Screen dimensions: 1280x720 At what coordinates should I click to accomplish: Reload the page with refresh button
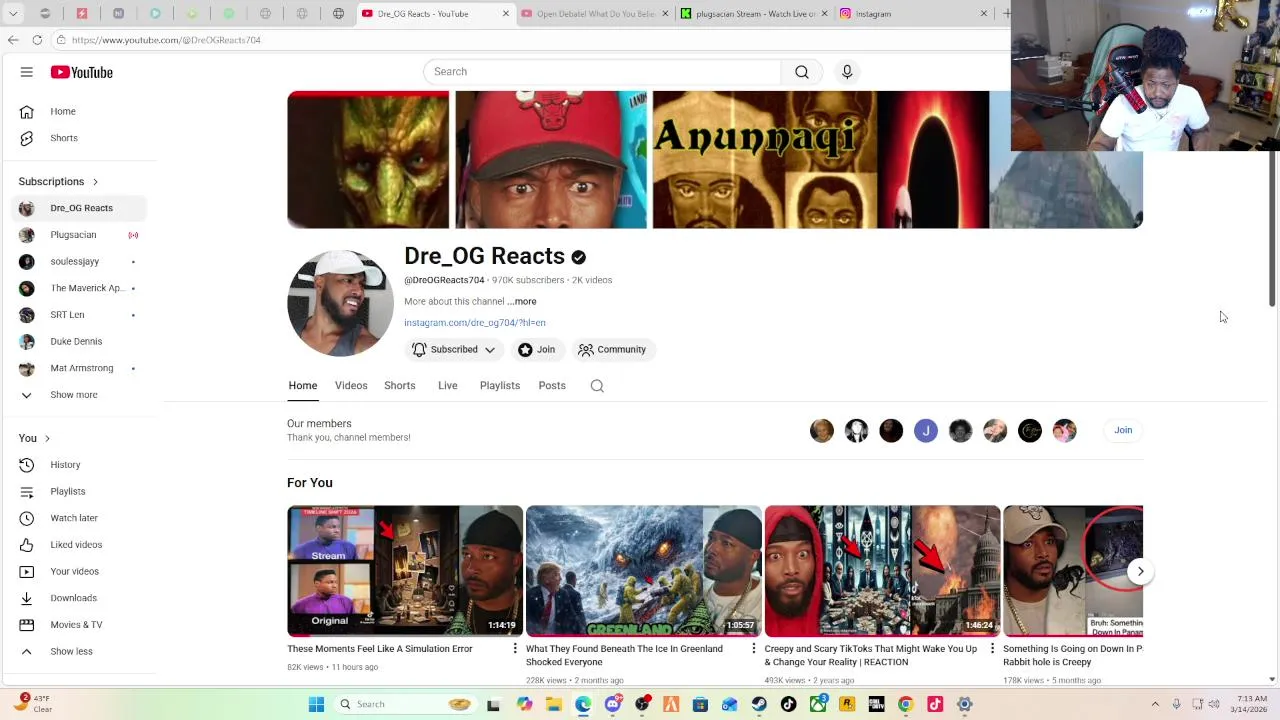click(x=37, y=40)
